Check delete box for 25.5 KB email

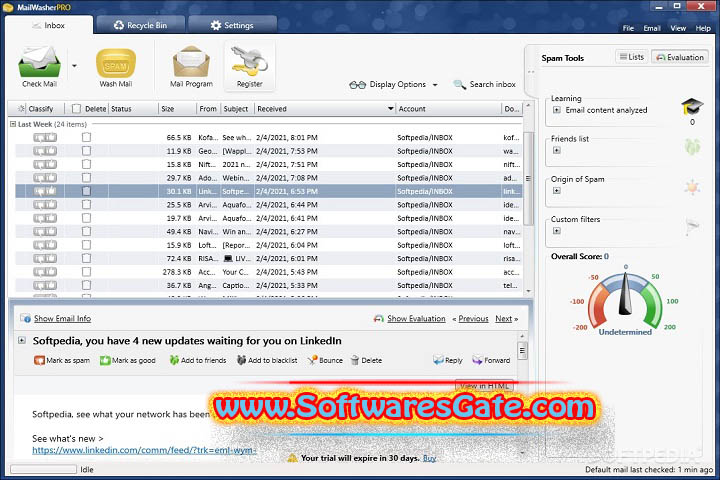(86, 204)
